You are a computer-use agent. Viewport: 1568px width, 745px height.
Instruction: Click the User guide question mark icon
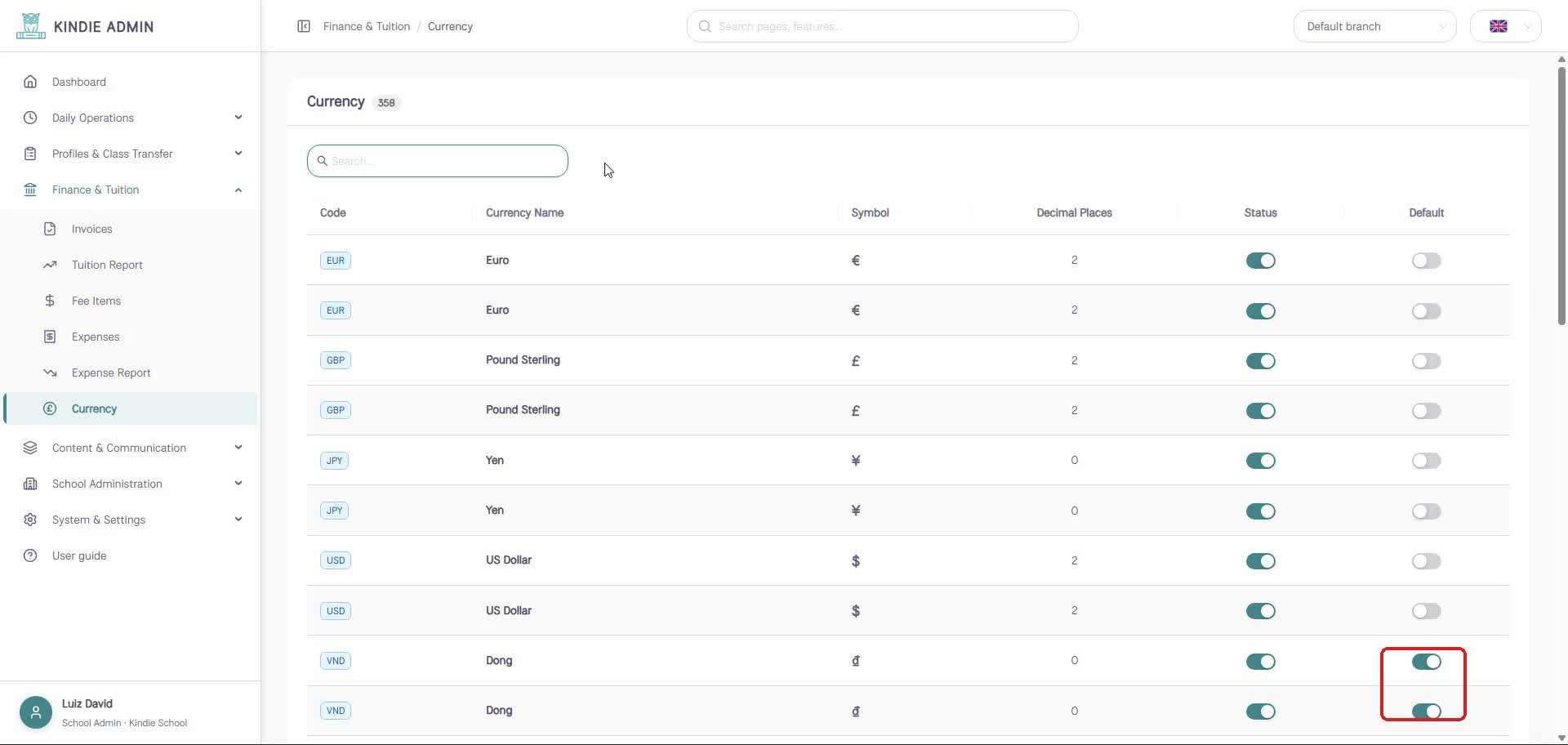[30, 555]
